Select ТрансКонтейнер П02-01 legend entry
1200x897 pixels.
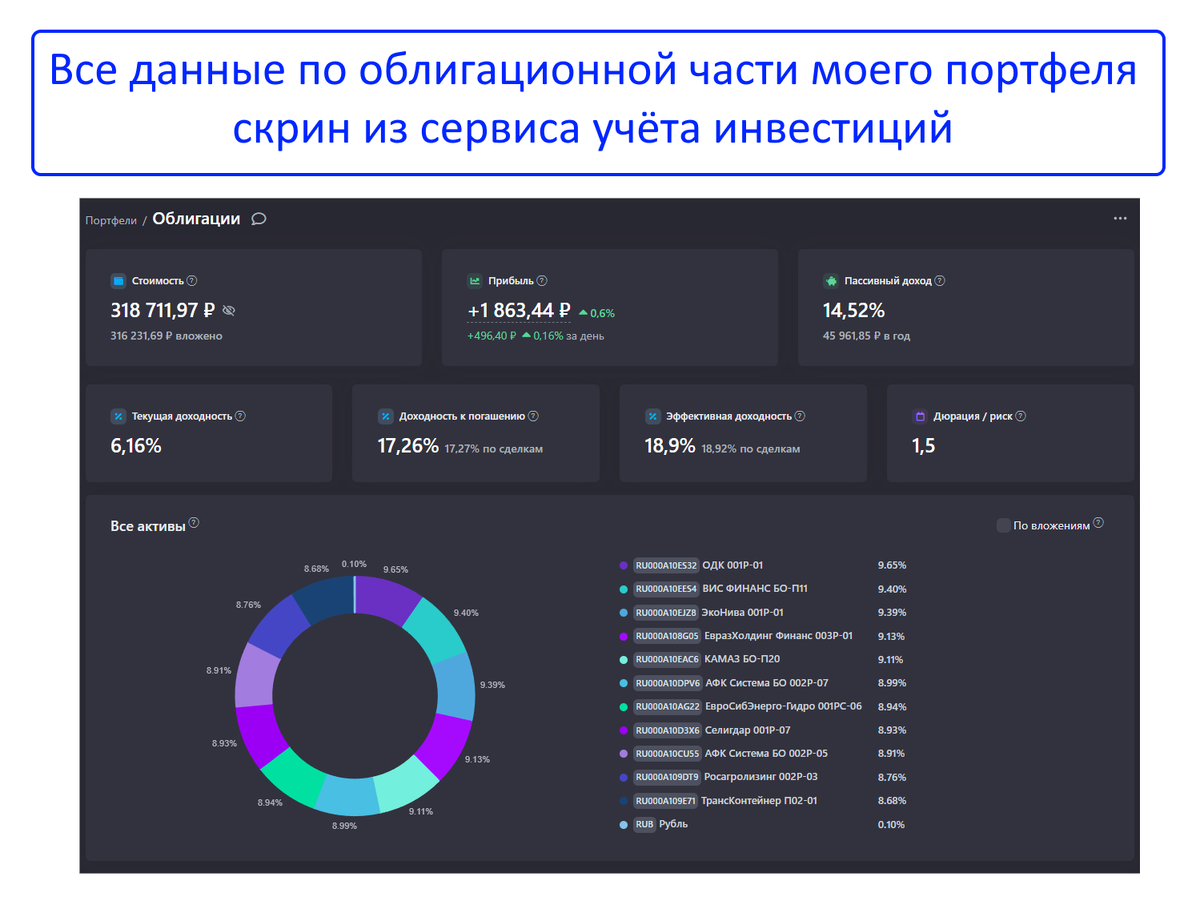tap(759, 801)
